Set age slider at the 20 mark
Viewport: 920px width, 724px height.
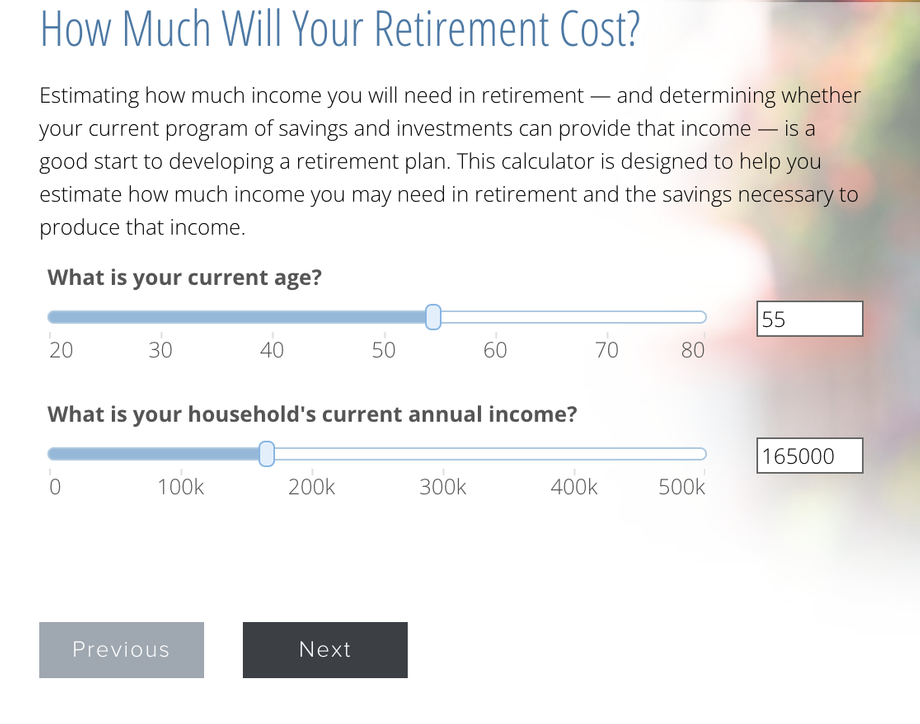50,317
